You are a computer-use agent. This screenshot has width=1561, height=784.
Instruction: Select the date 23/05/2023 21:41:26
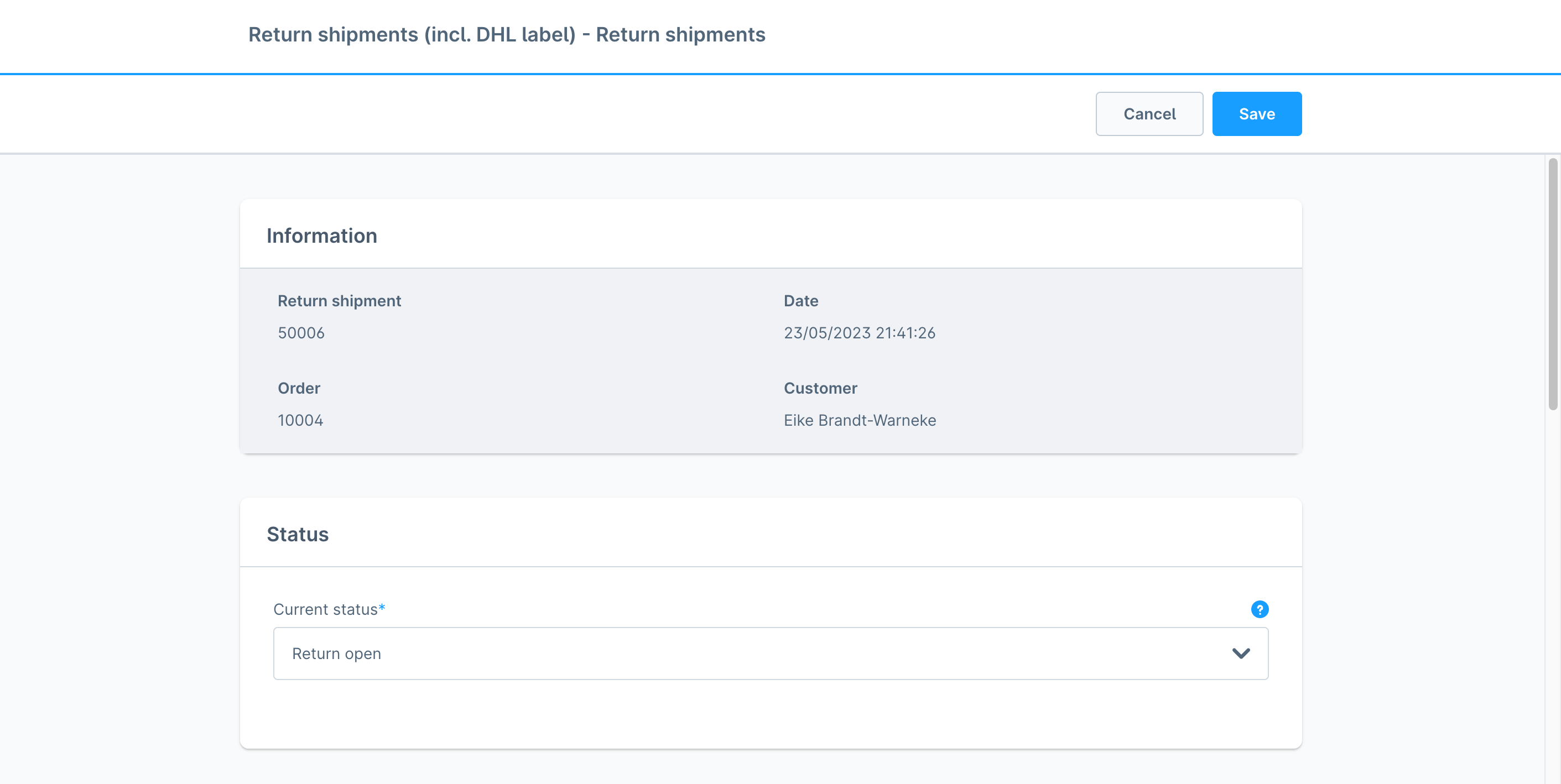859,333
